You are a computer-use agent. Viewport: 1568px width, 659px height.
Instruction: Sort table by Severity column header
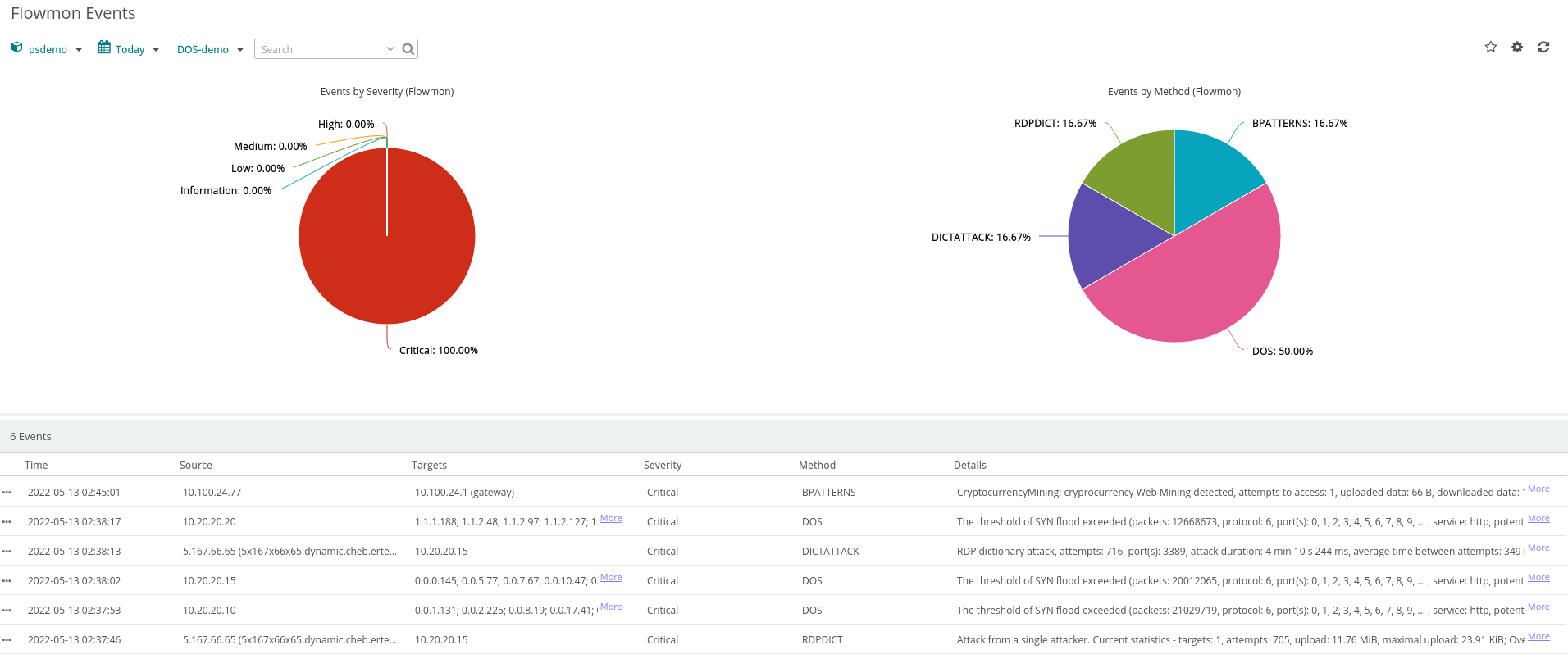[x=662, y=465]
